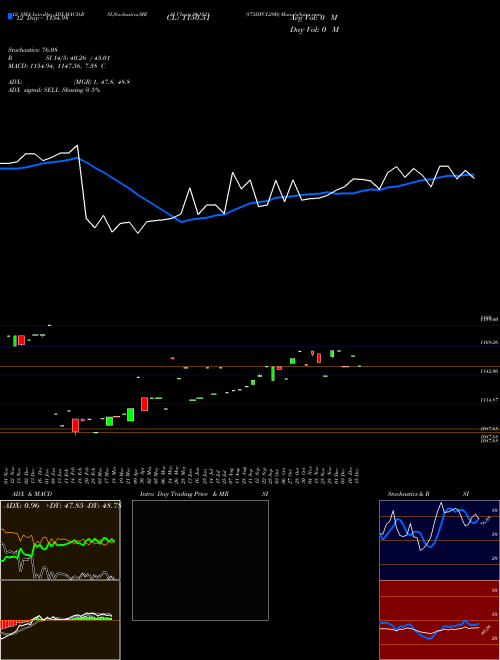Click the 1142.96 price axis label

(489, 371)
